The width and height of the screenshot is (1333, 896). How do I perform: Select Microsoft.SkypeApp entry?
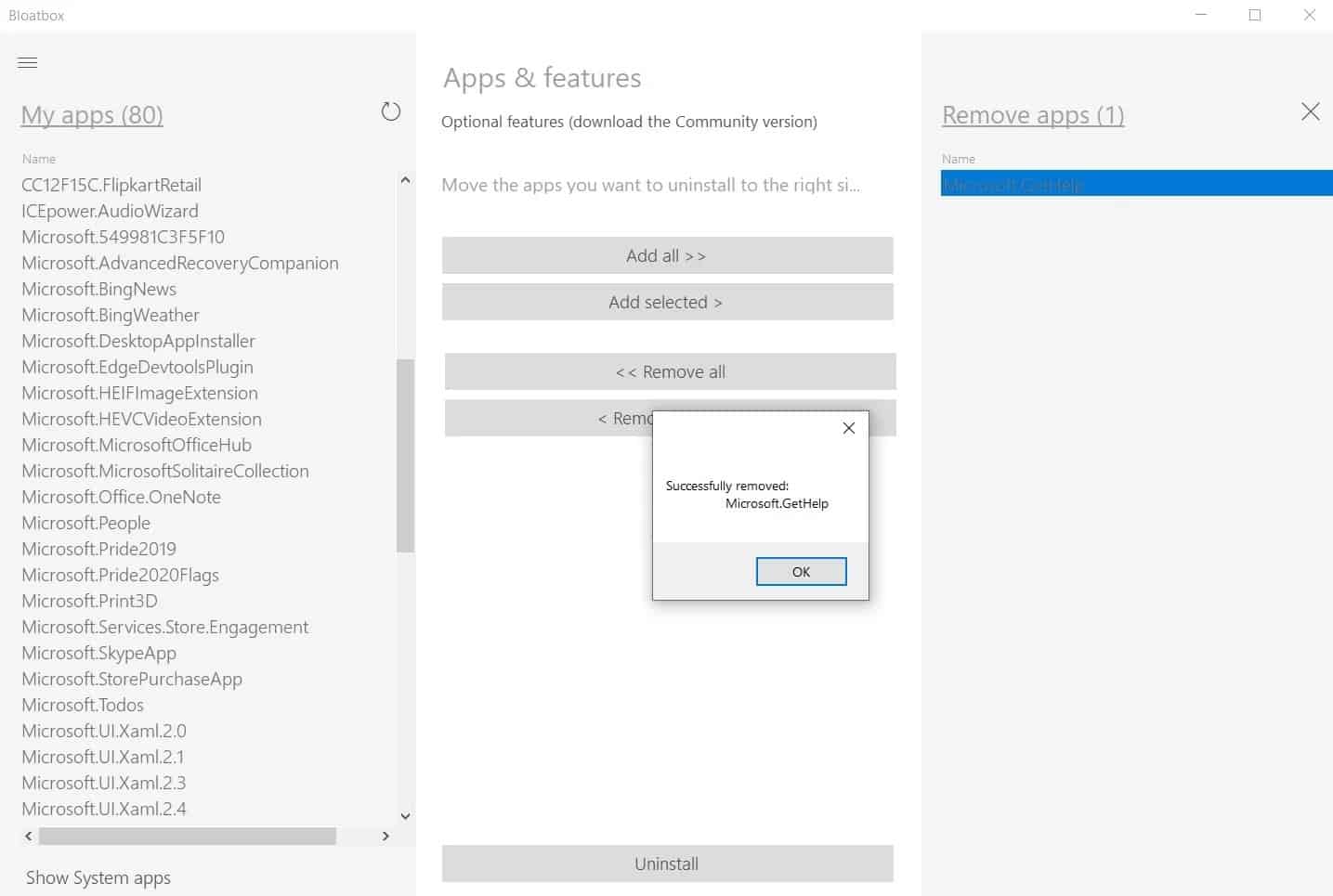98,653
